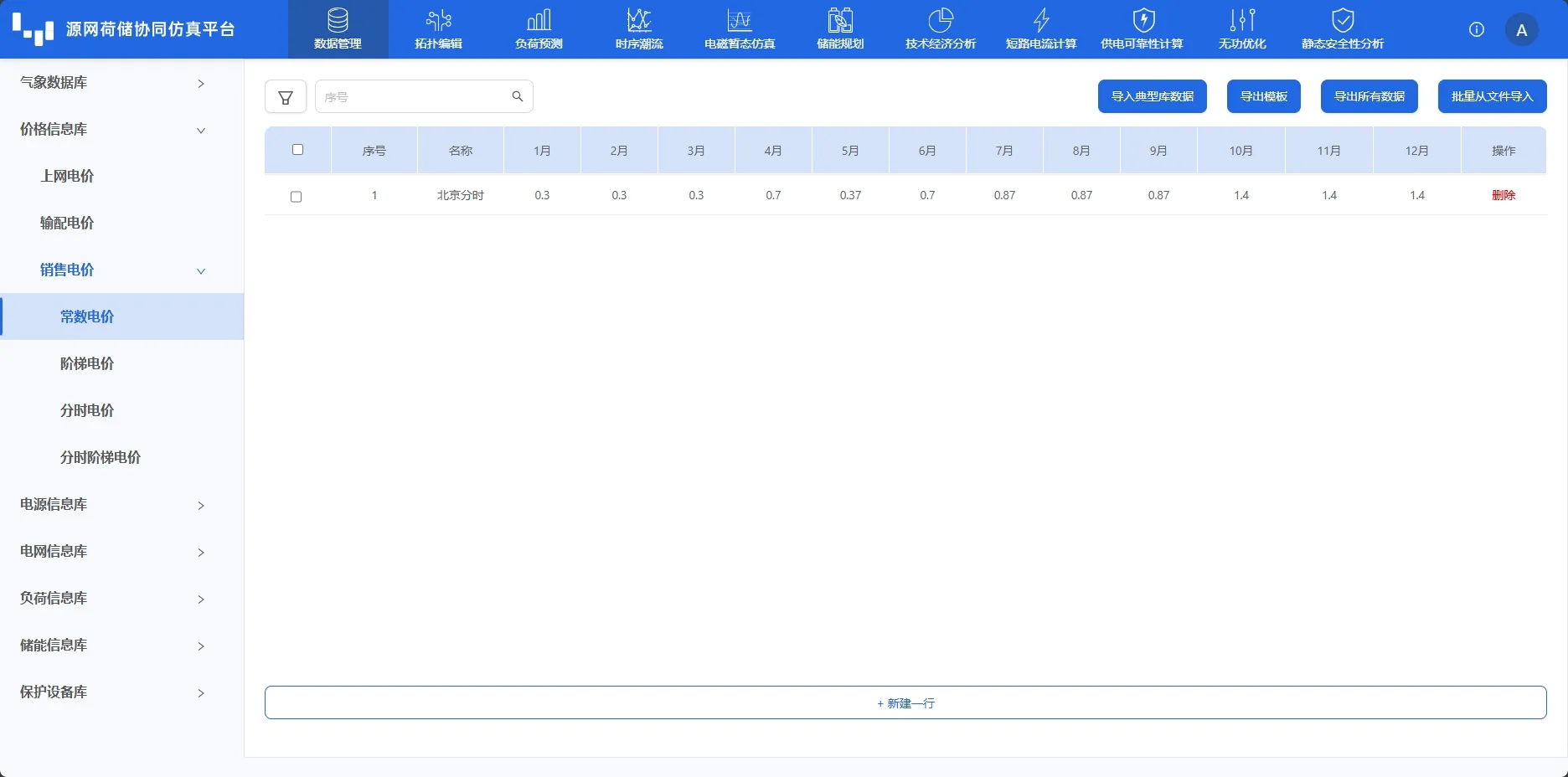Open the 拓扑编辑 topology icon
Viewport: 1568px width, 777px height.
(438, 20)
